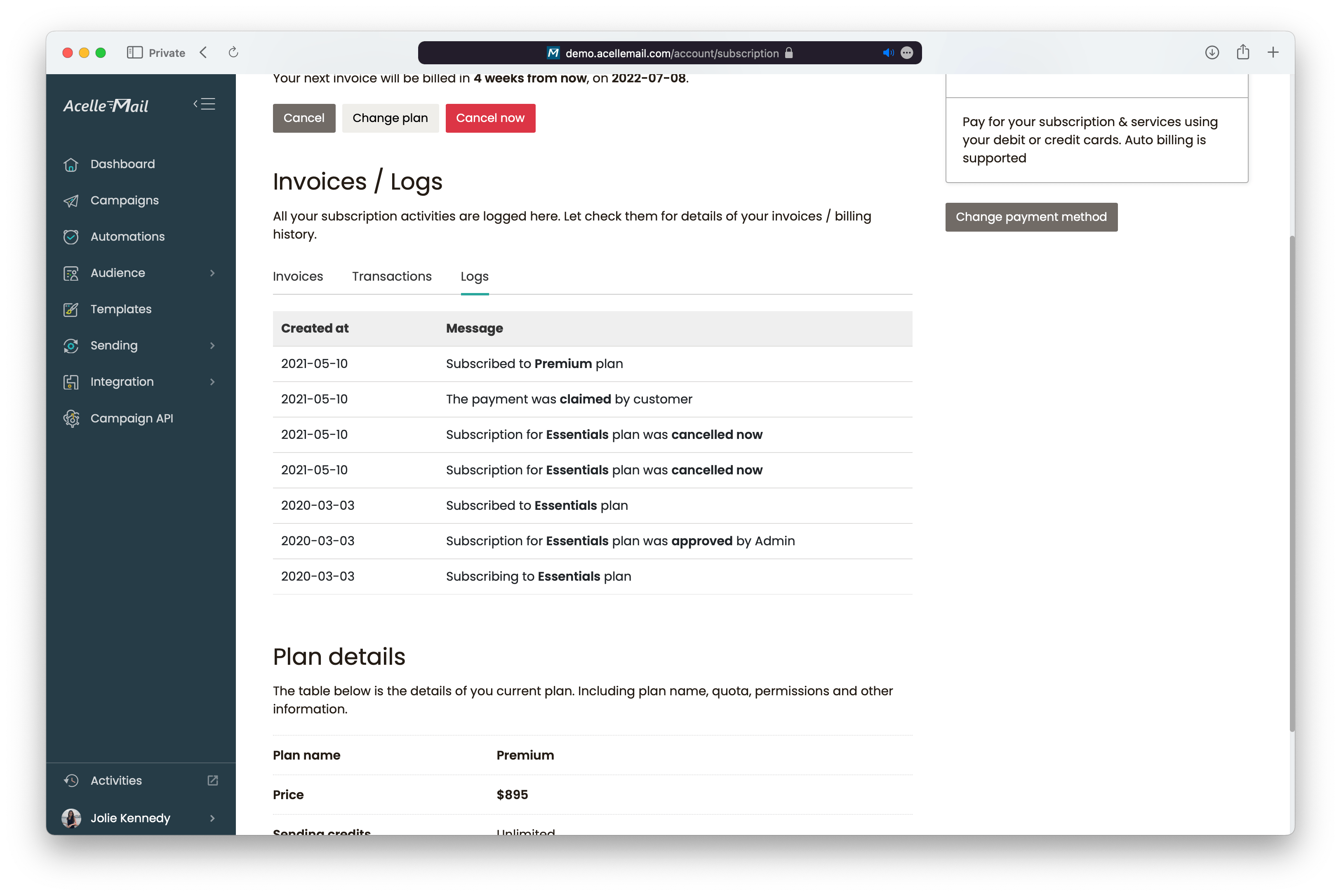Click 'approved by Admin' log message
This screenshot has height=896, width=1341.
[620, 541]
